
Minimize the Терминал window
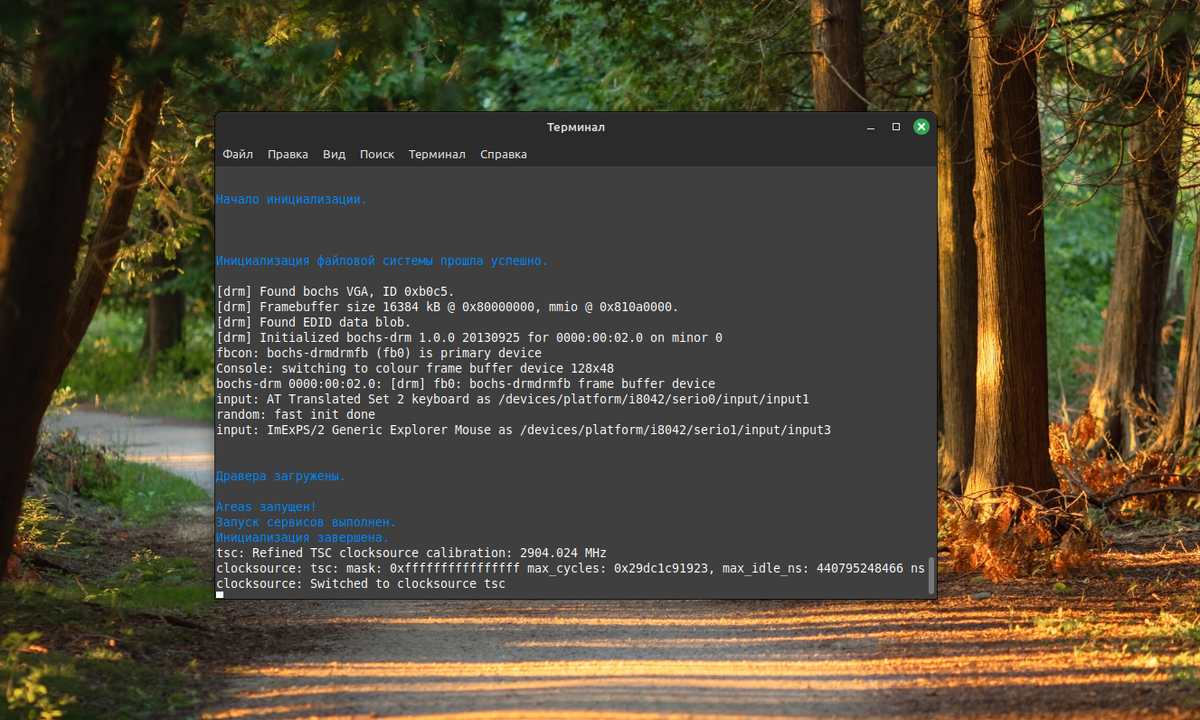[x=871, y=127]
